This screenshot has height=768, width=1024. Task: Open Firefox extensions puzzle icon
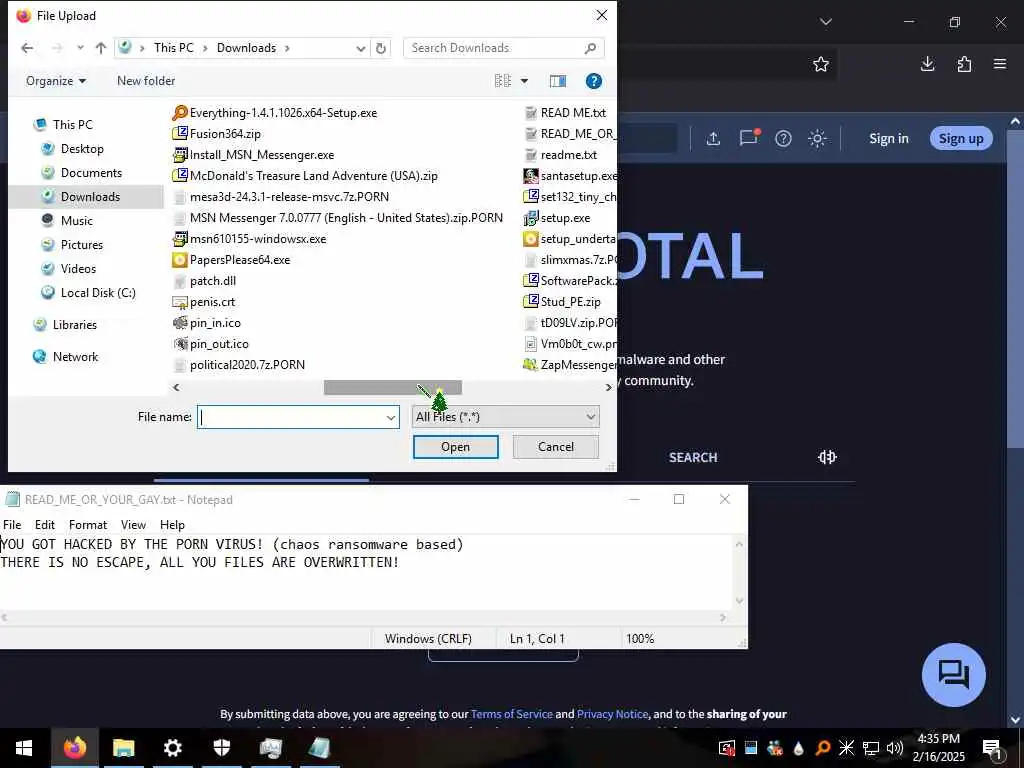click(x=964, y=64)
